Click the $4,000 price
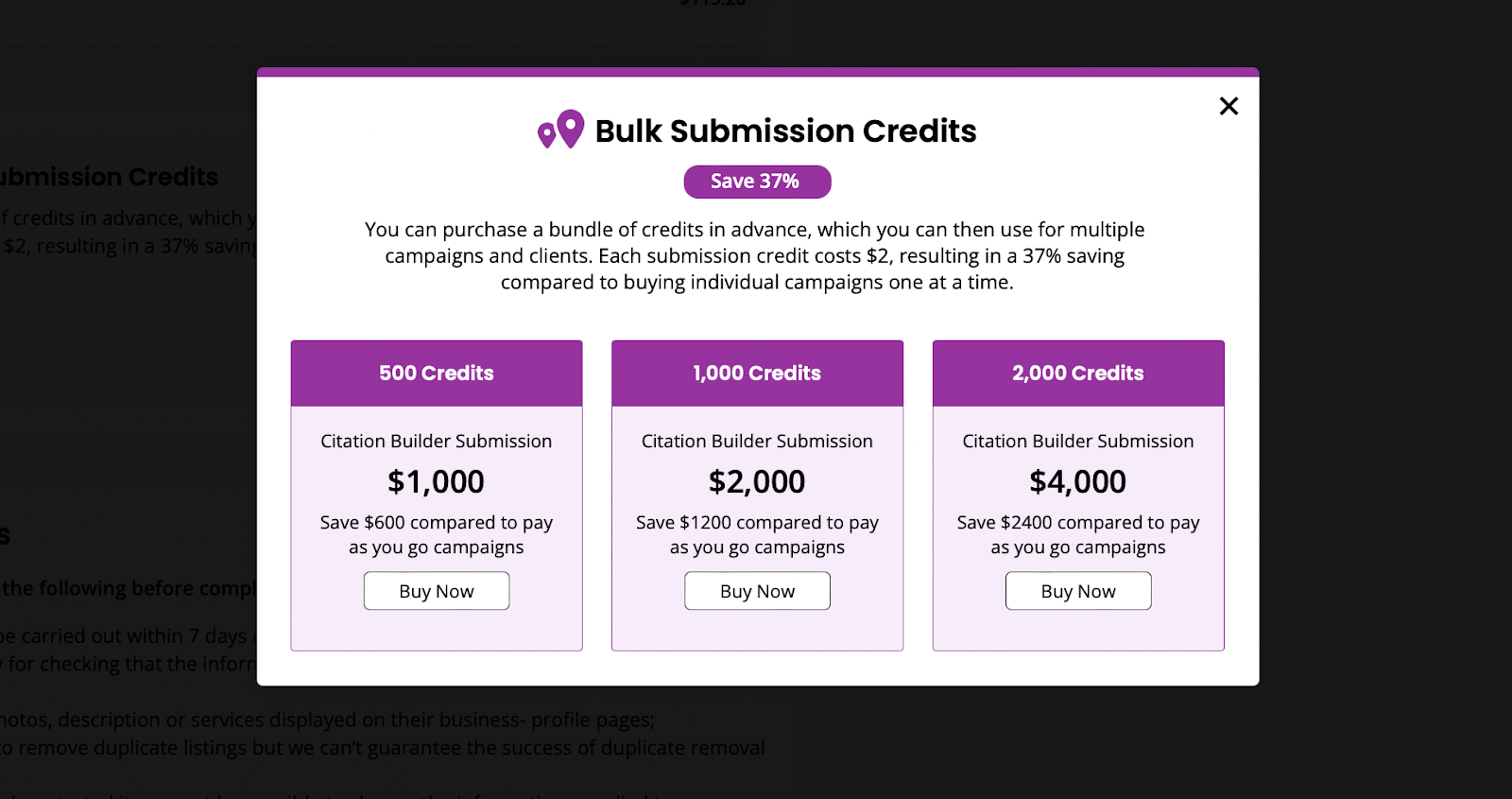The image size is (1512, 799). click(x=1078, y=482)
